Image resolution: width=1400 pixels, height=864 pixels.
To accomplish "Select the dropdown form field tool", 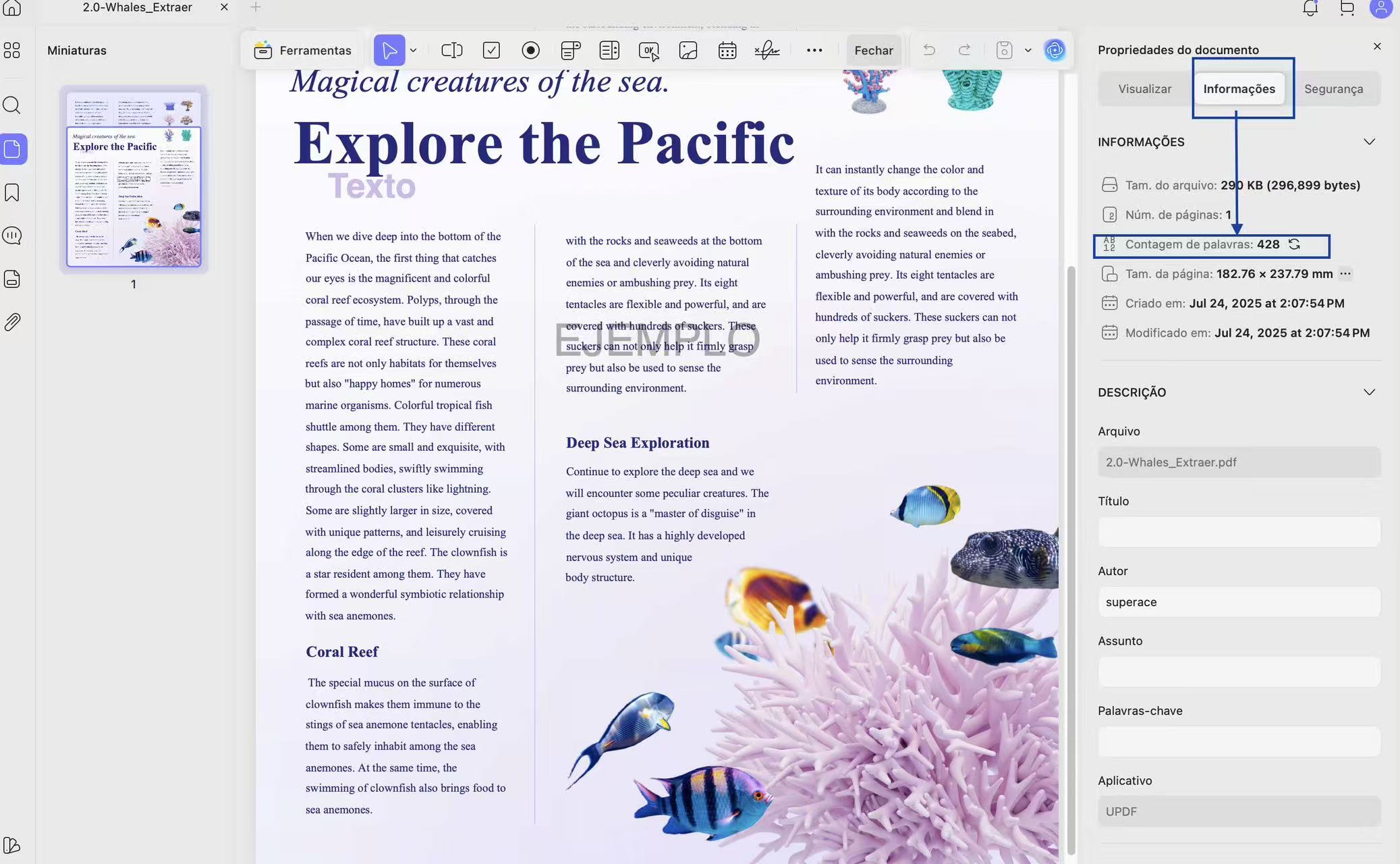I will click(x=570, y=51).
